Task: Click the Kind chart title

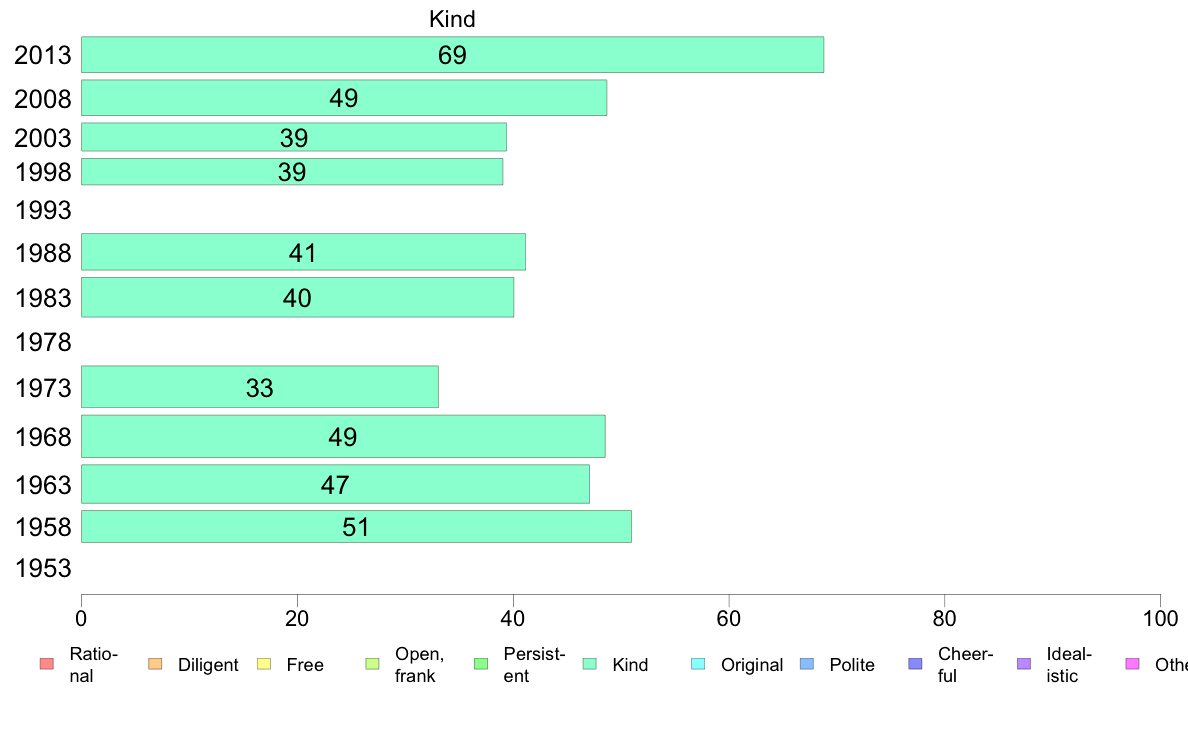Action: pos(452,19)
